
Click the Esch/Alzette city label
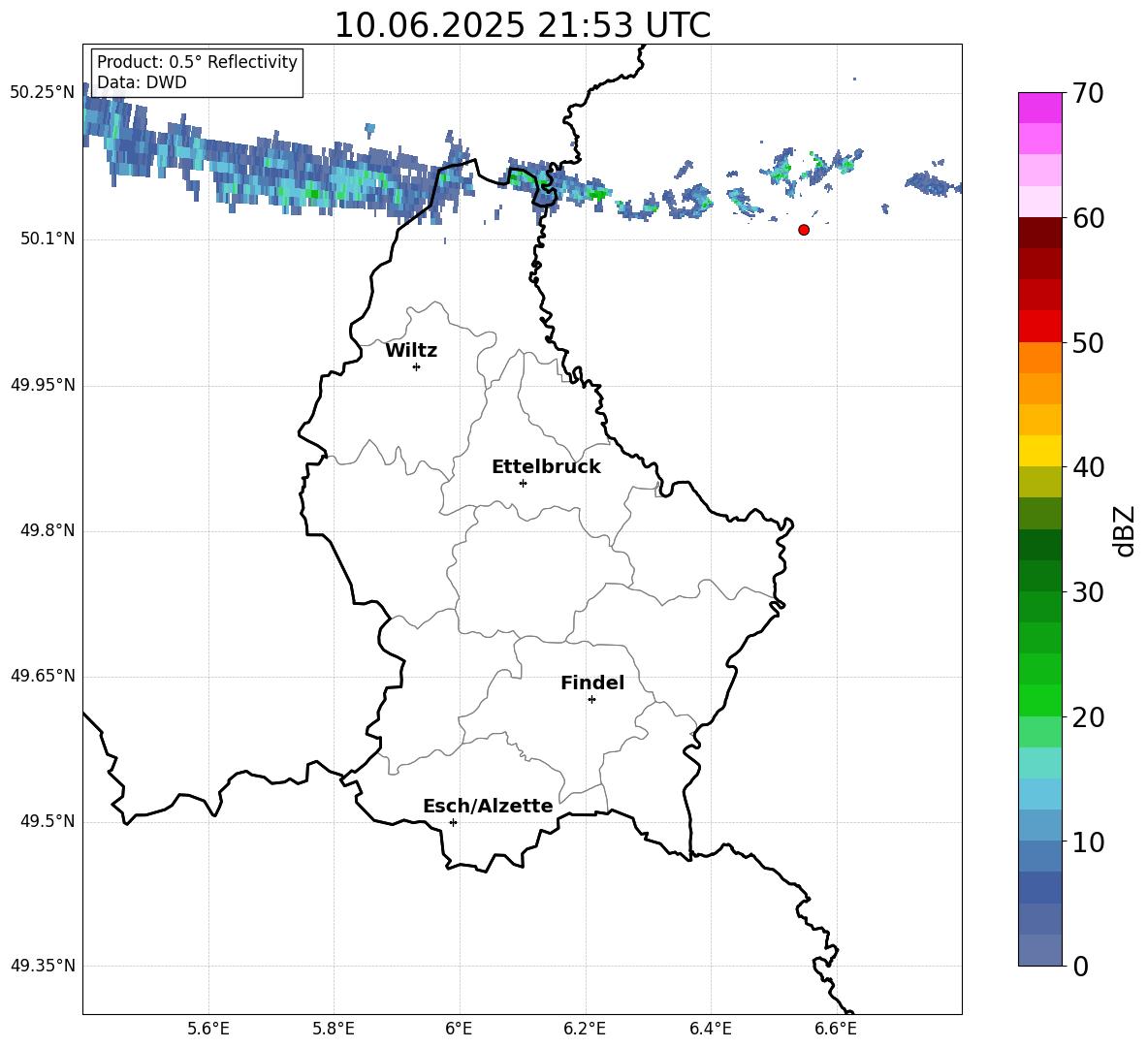click(488, 806)
